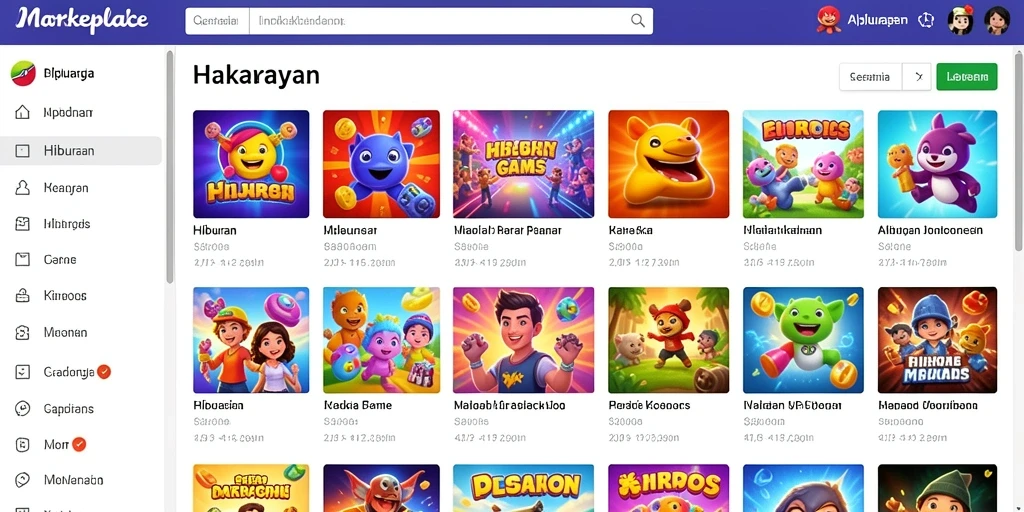Viewport: 1024px width, 512px height.
Task: Click the Maolab Rarar Paanar title
Action: point(507,231)
